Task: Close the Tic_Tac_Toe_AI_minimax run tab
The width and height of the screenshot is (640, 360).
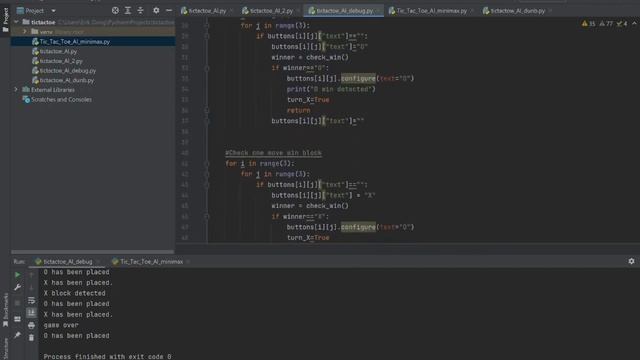Action: [x=188, y=262]
